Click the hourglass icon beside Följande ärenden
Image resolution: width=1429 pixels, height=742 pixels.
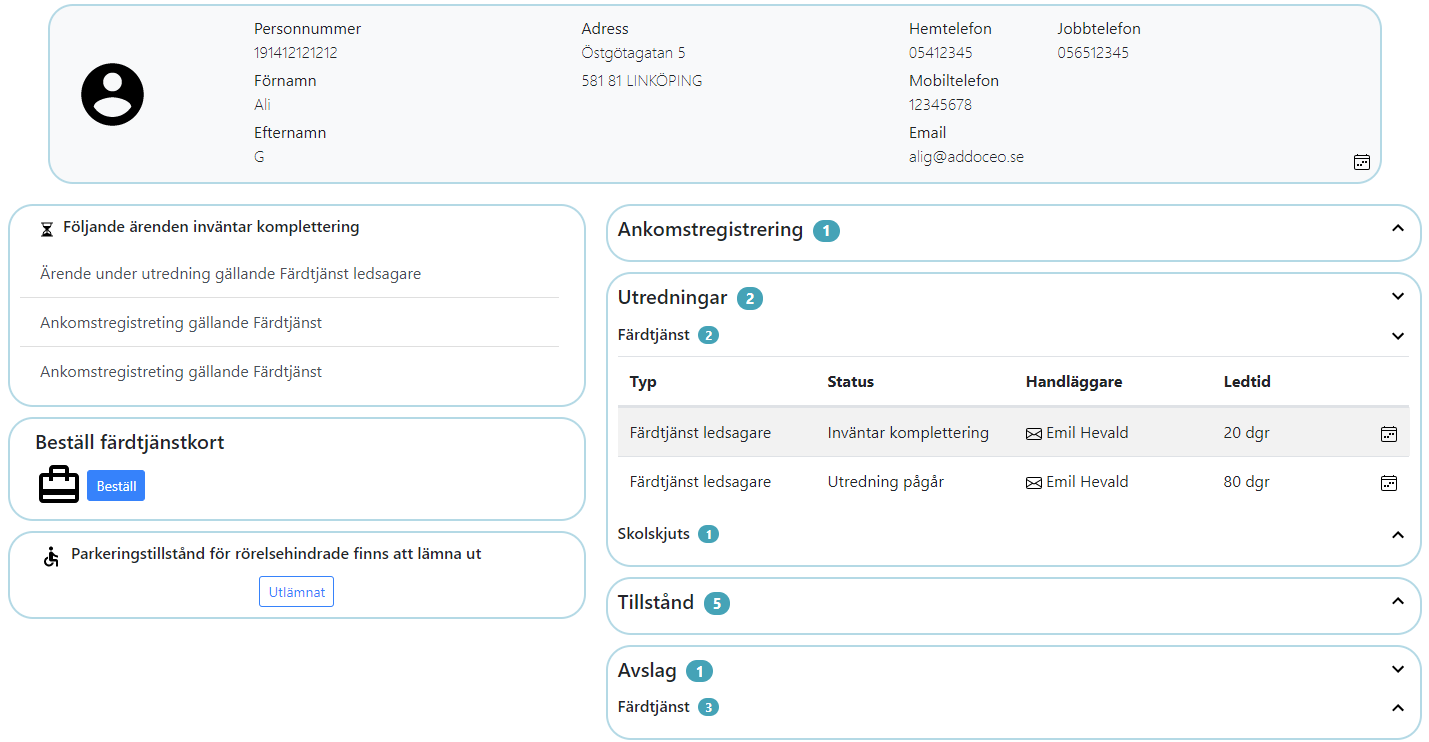(x=47, y=229)
